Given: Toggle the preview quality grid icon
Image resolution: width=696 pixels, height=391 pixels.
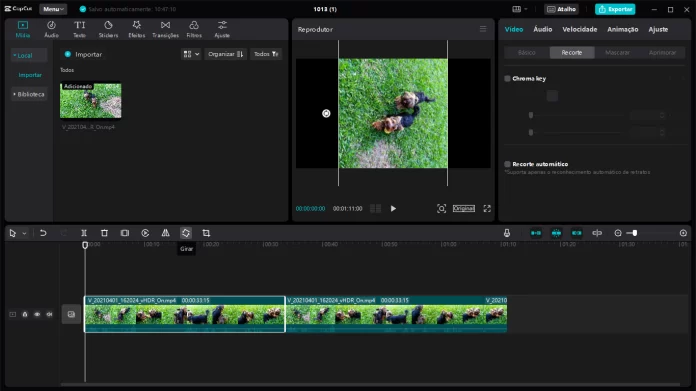Looking at the screenshot, I should point(376,209).
